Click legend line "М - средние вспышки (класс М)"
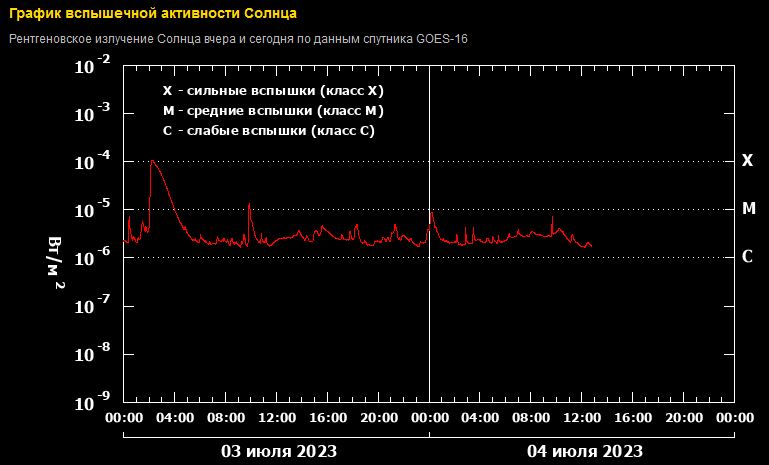The height and width of the screenshot is (465, 769). point(273,111)
